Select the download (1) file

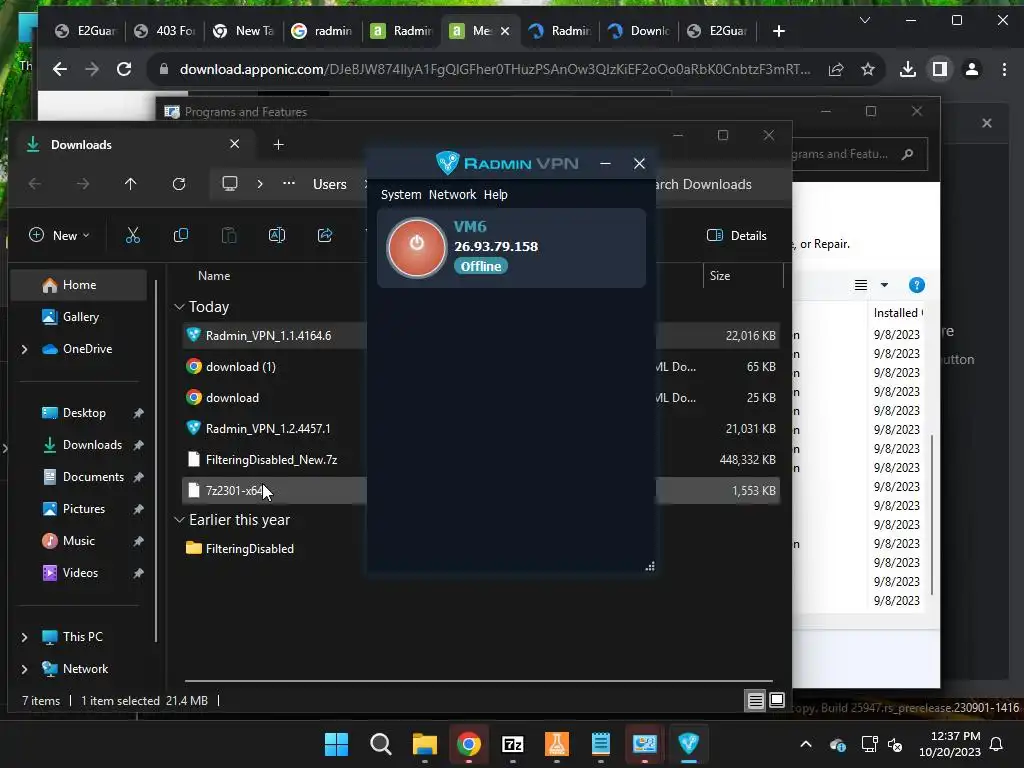point(240,366)
